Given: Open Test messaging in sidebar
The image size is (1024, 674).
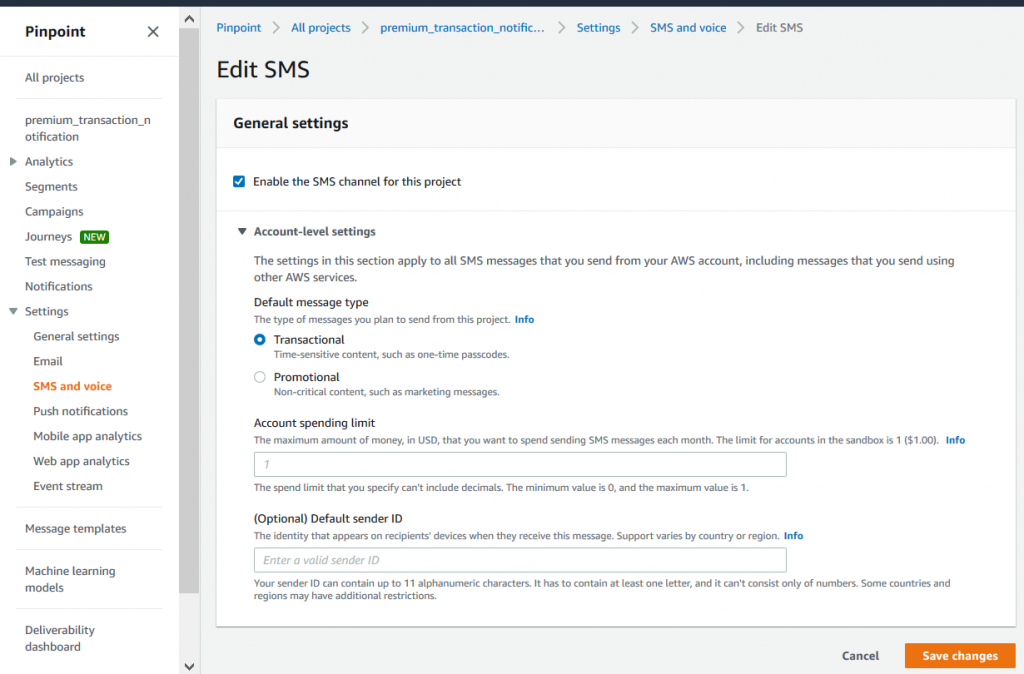Looking at the screenshot, I should click(x=65, y=261).
